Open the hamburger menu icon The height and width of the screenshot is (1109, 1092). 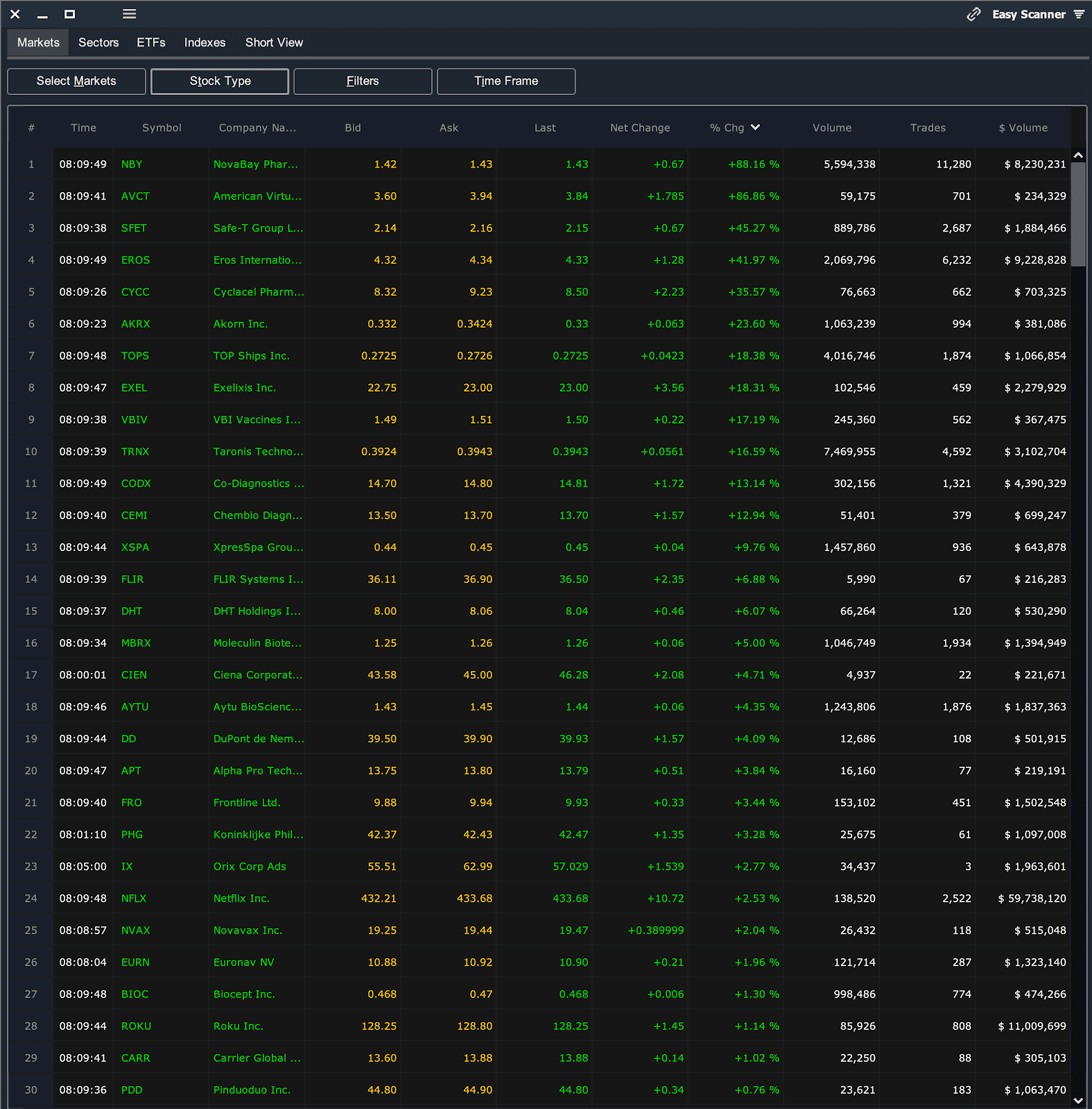[x=130, y=14]
